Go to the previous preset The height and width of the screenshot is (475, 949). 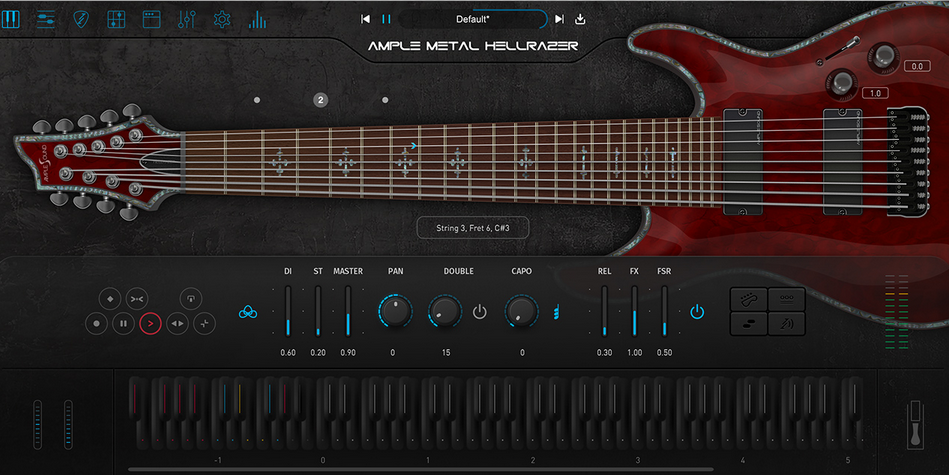[366, 19]
